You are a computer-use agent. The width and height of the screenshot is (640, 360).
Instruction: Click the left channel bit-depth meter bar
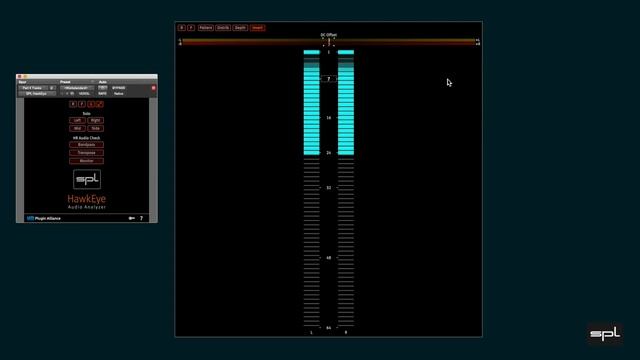coord(311,188)
